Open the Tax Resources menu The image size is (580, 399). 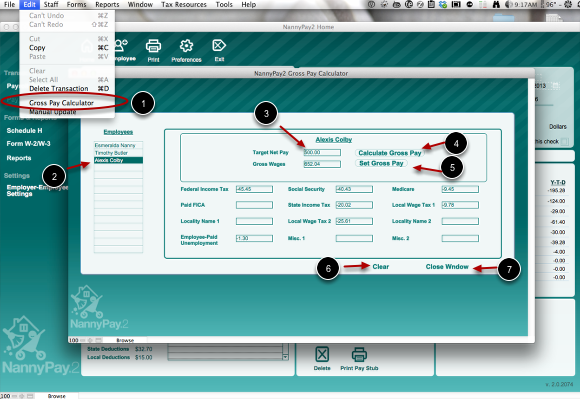[184, 4]
